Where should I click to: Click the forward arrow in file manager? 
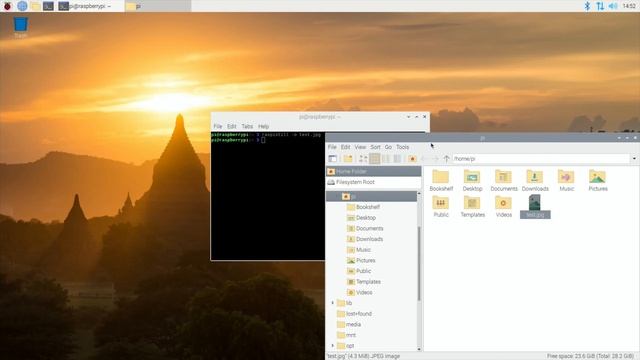tap(436, 159)
